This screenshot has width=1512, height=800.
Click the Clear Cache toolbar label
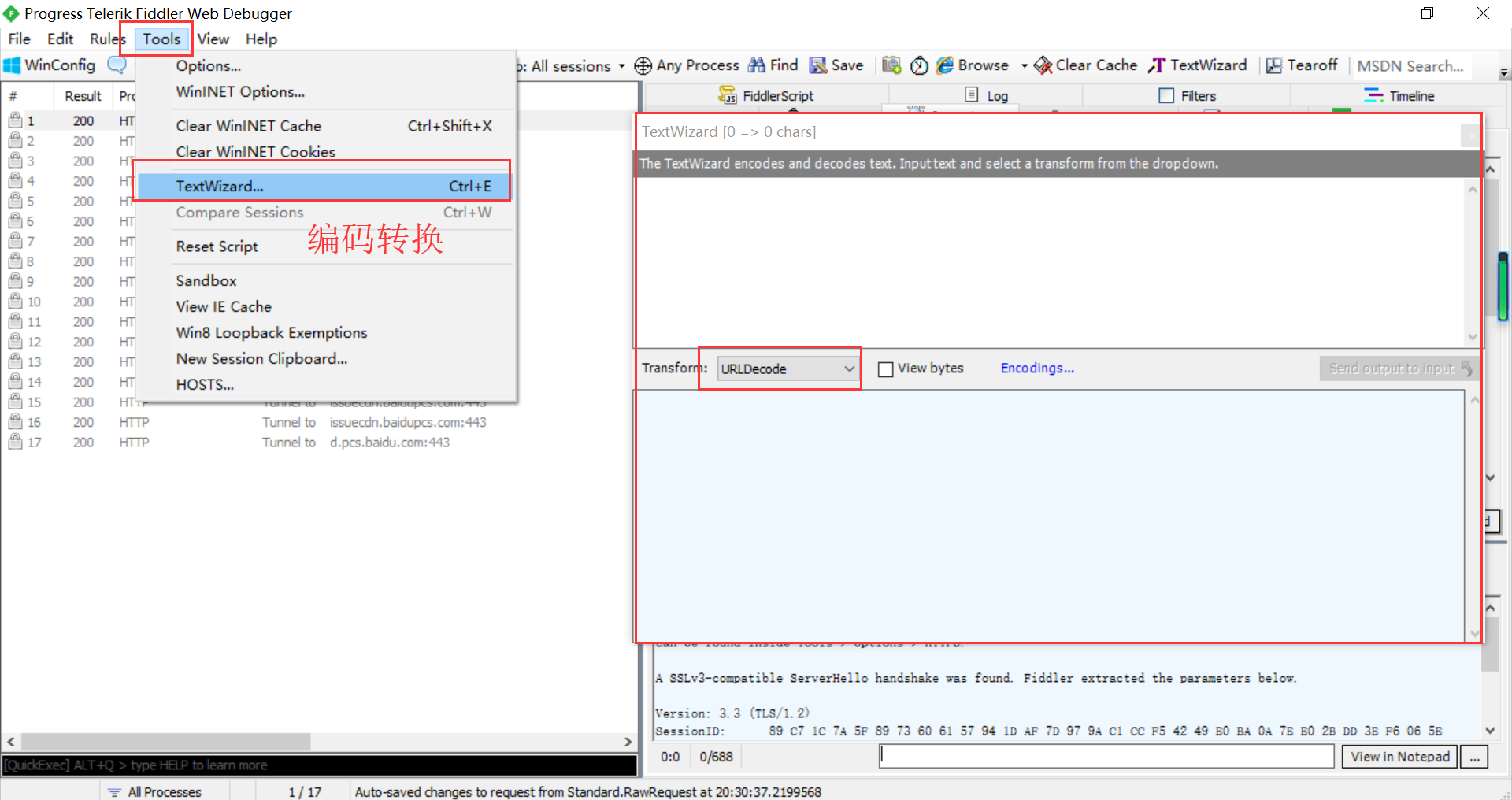coord(1096,65)
